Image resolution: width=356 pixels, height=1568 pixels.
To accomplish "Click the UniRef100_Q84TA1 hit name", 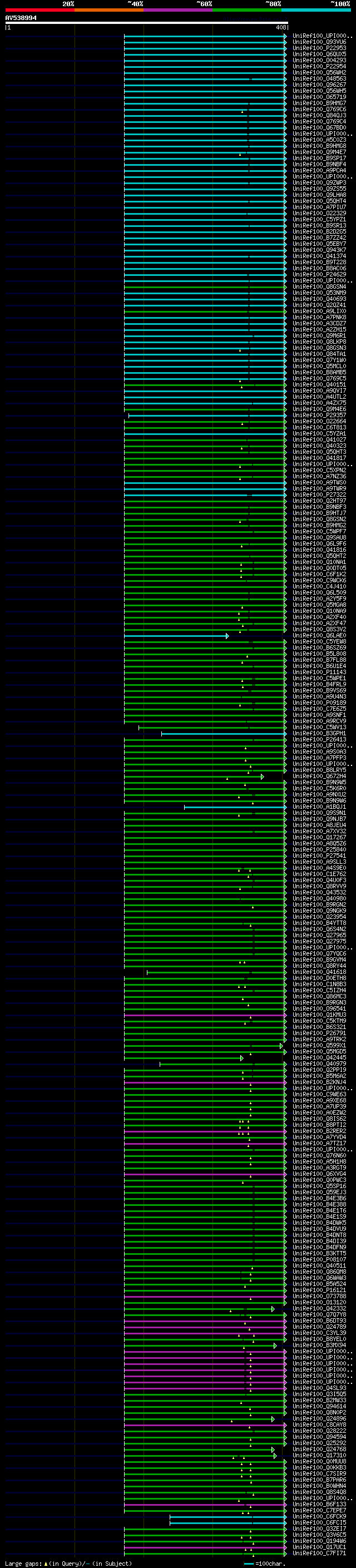I will tap(319, 354).
